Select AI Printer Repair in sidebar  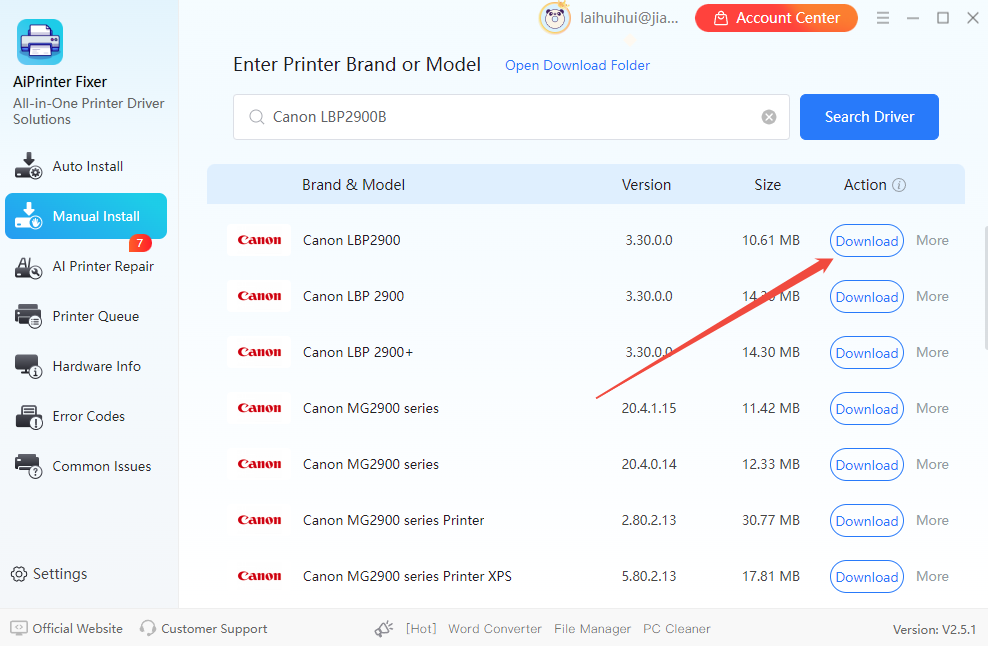[94, 267]
